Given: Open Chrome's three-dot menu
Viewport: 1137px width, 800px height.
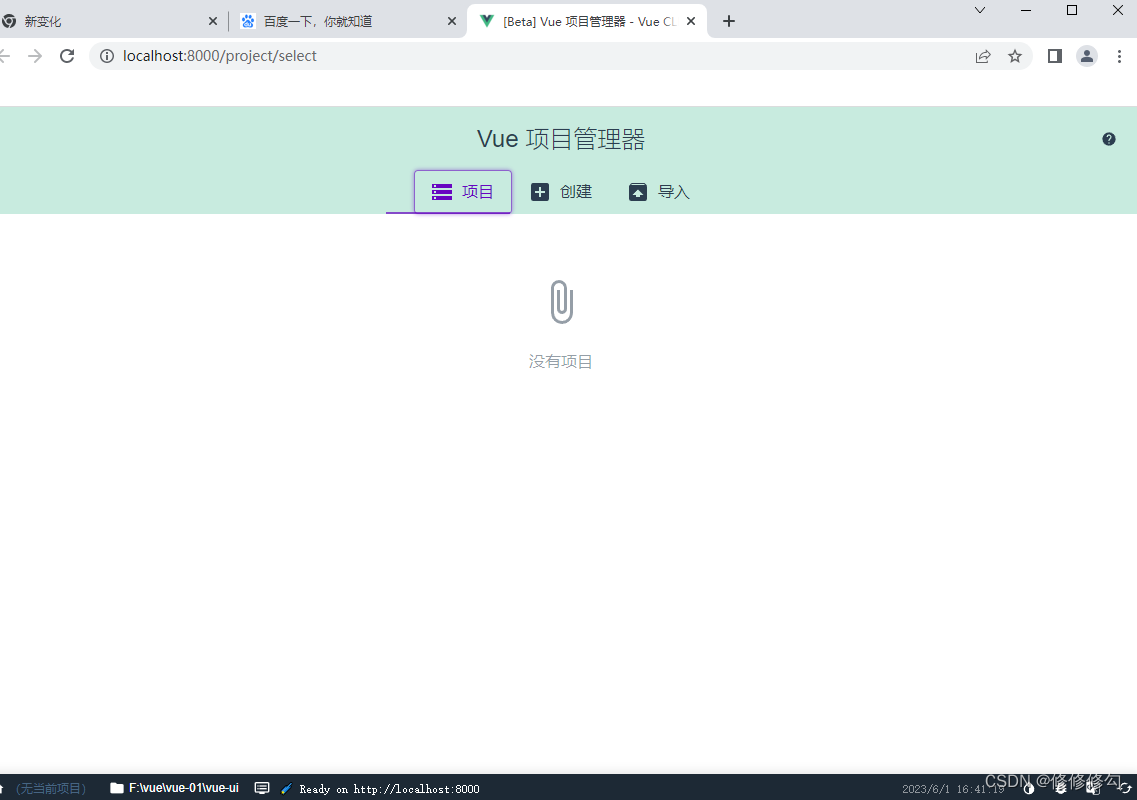Looking at the screenshot, I should (1119, 56).
